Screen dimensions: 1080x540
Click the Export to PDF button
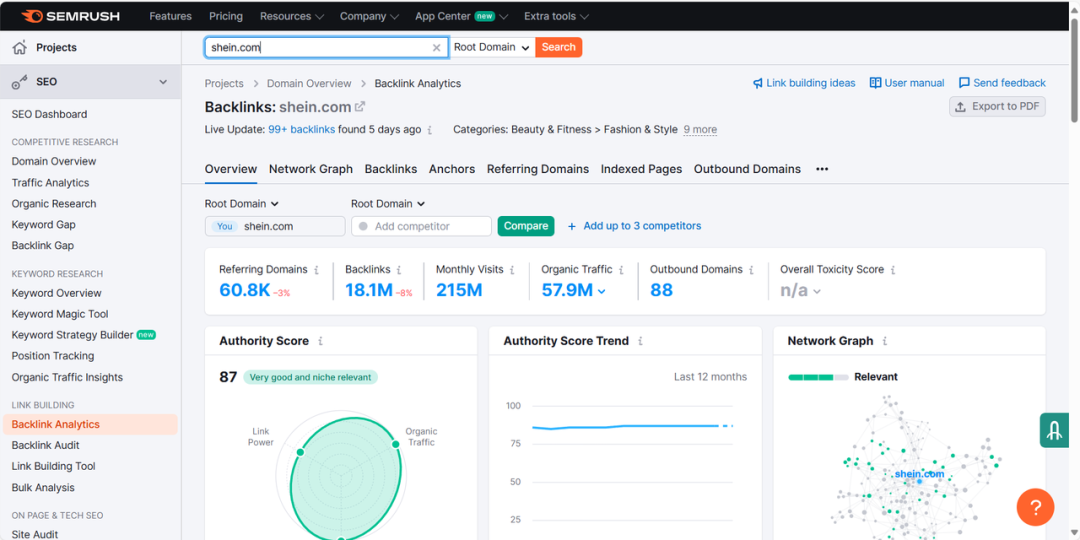coord(997,107)
